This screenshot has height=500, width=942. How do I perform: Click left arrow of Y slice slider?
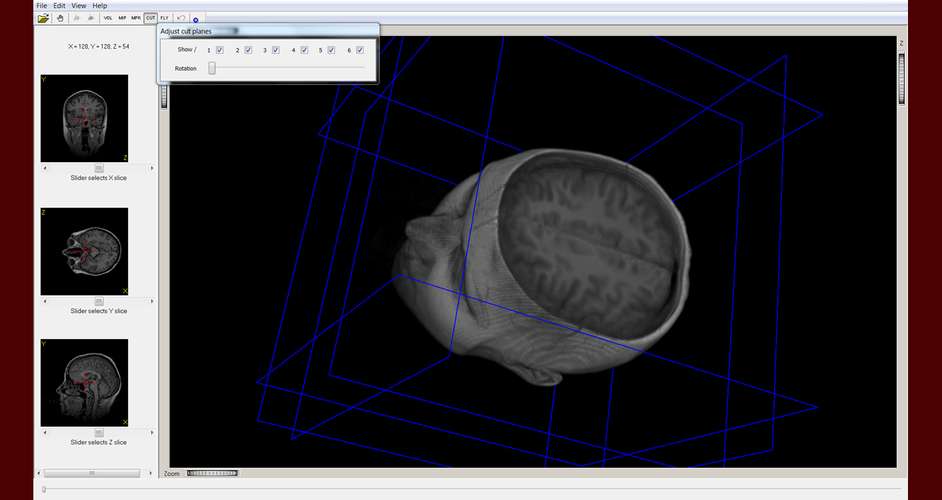point(45,301)
